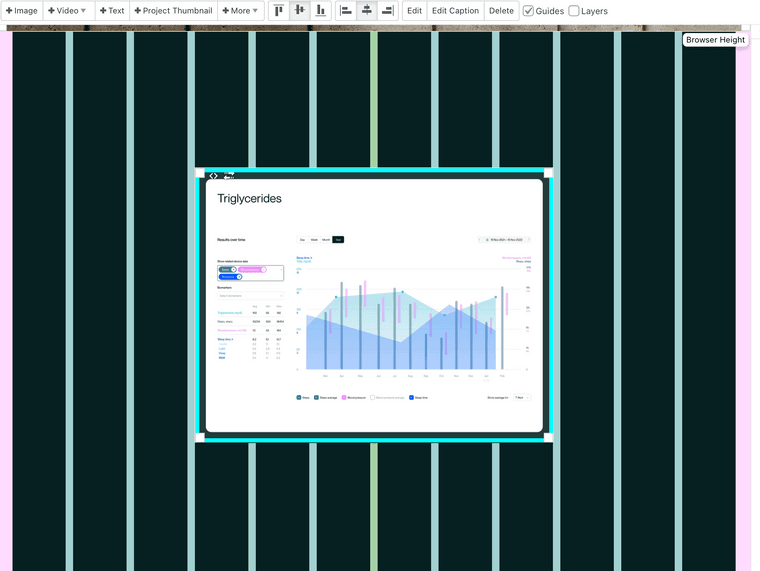Viewport: 760px width, 571px height.
Task: Enable the Layers checkbox
Action: coord(574,11)
